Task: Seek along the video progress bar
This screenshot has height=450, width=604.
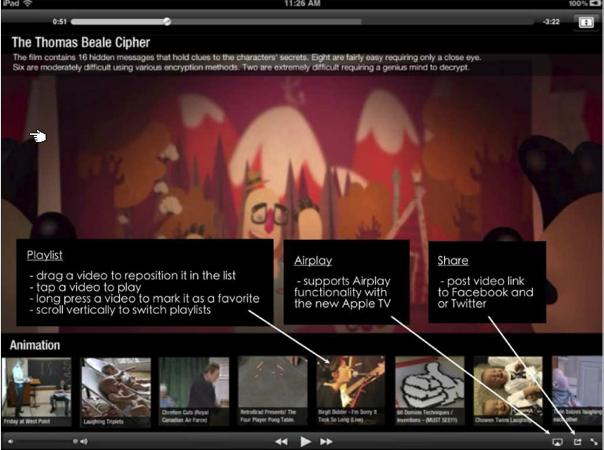Action: tap(302, 22)
